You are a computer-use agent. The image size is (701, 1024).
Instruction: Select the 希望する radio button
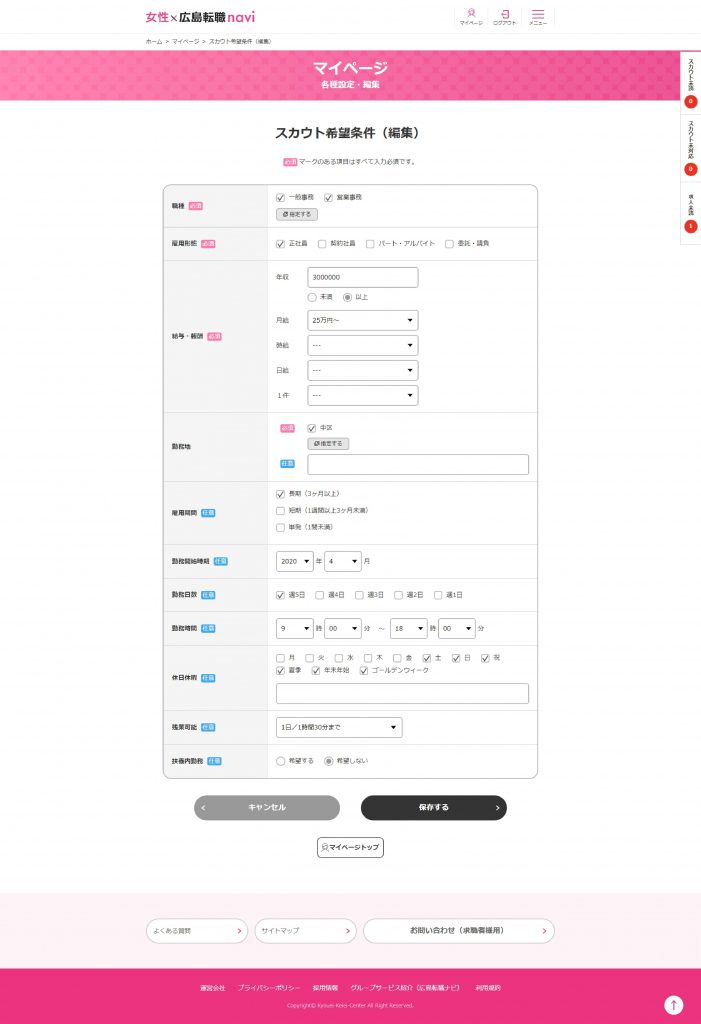pos(280,761)
